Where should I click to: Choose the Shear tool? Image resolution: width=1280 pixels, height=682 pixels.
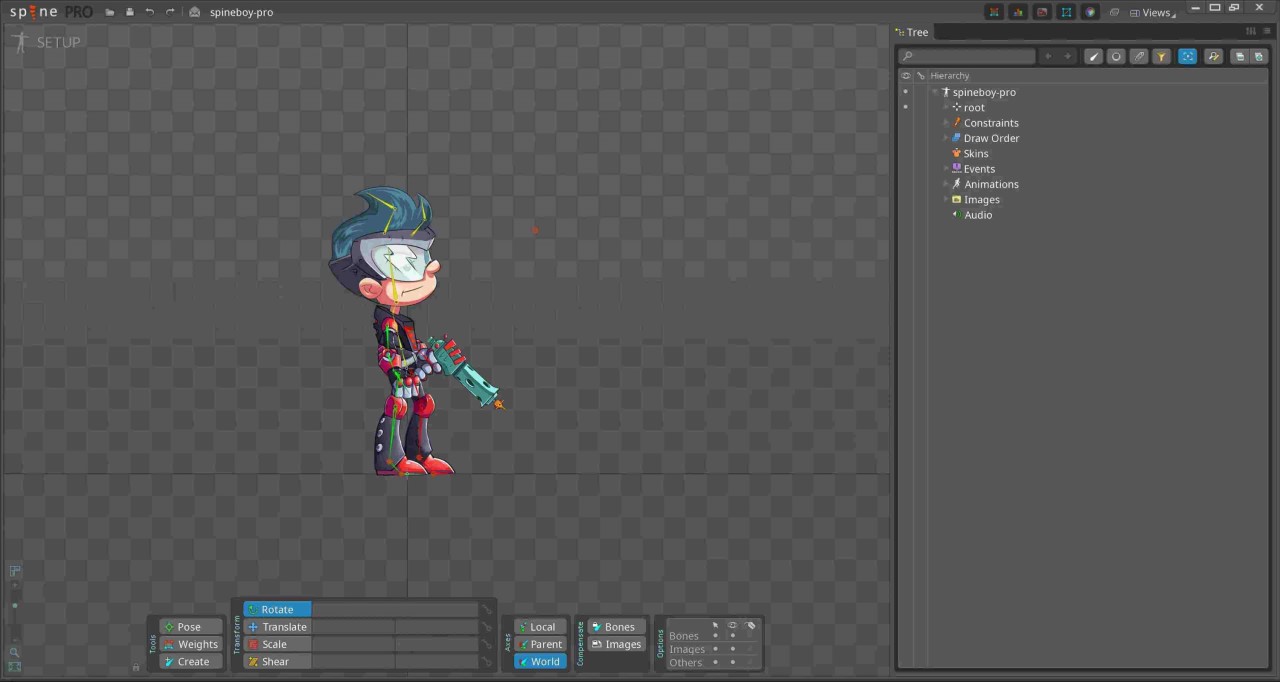click(274, 661)
